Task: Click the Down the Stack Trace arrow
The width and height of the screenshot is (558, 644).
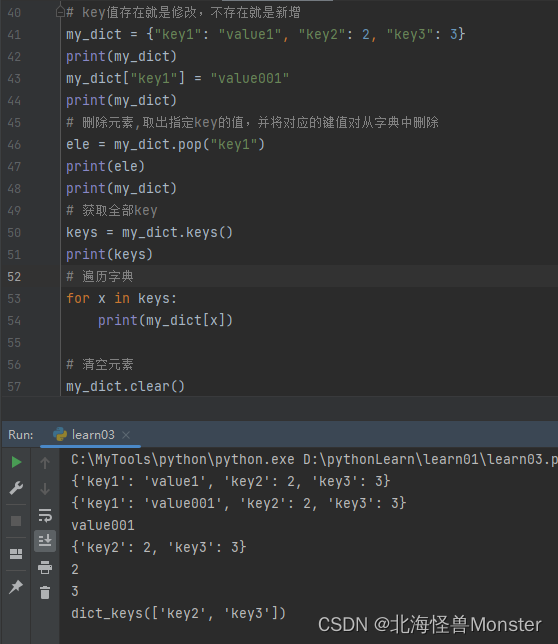Action: pos(45,489)
